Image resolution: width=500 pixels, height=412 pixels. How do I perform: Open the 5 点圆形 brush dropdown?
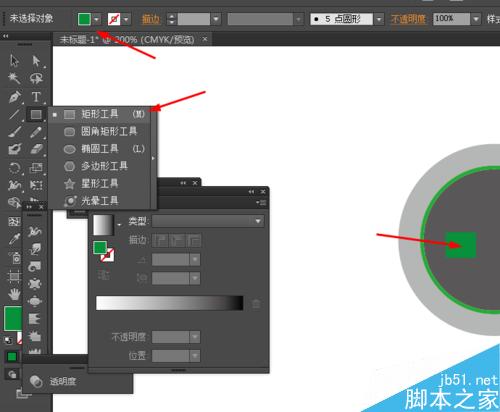click(x=379, y=19)
